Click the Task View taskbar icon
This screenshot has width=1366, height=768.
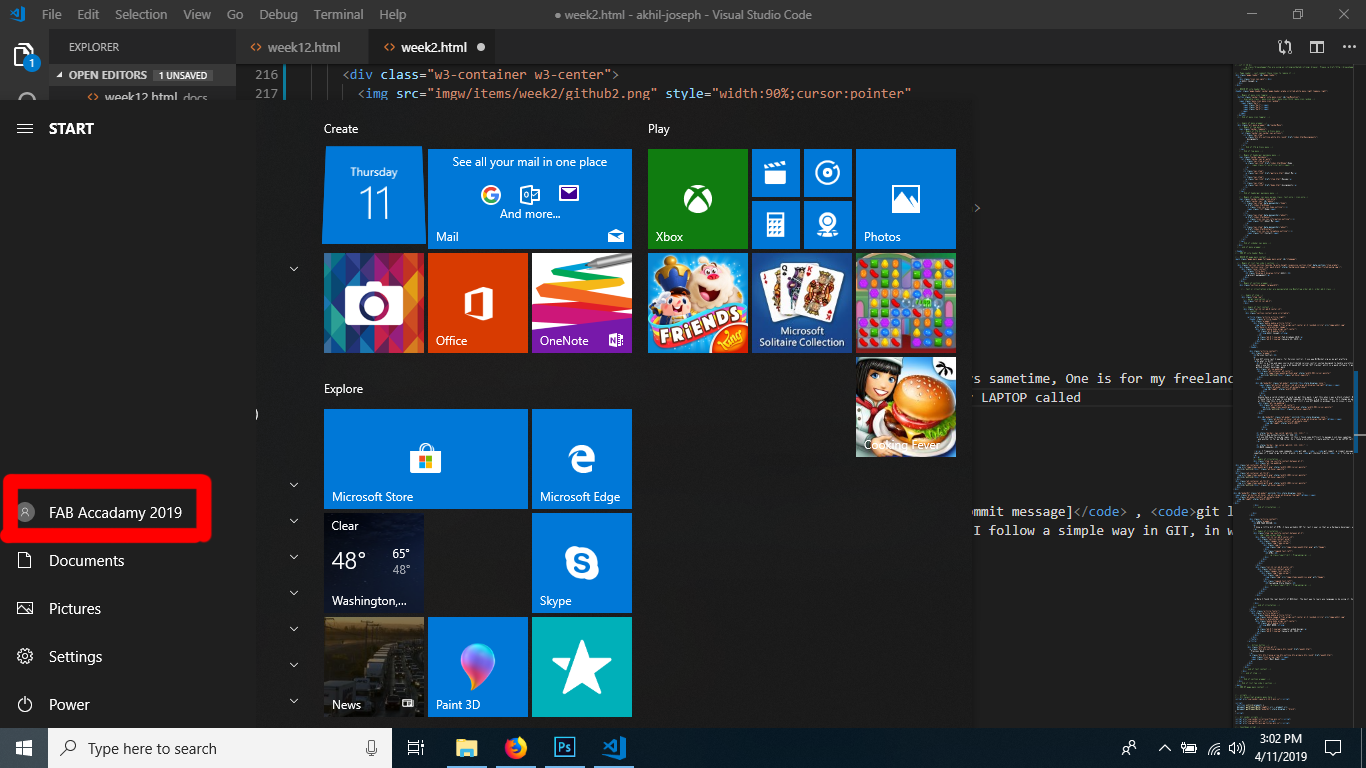tap(416, 748)
